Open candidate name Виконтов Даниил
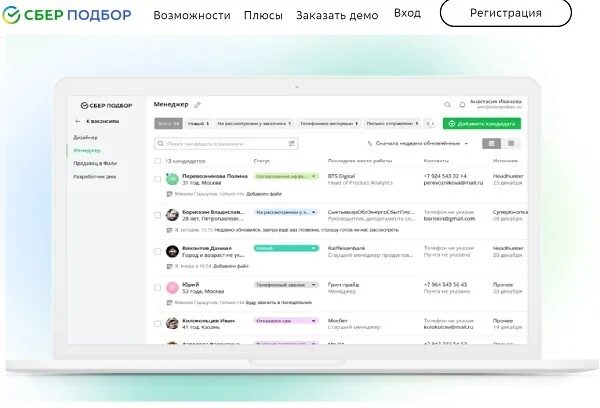 207,248
